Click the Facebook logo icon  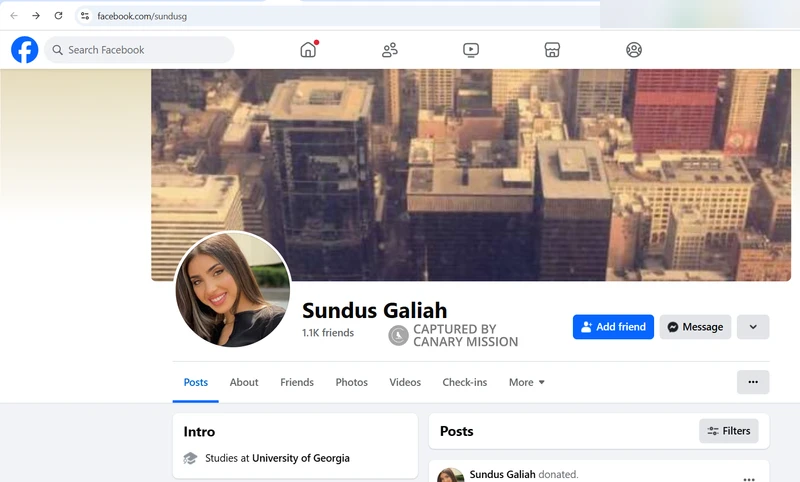pyautogui.click(x=24, y=50)
